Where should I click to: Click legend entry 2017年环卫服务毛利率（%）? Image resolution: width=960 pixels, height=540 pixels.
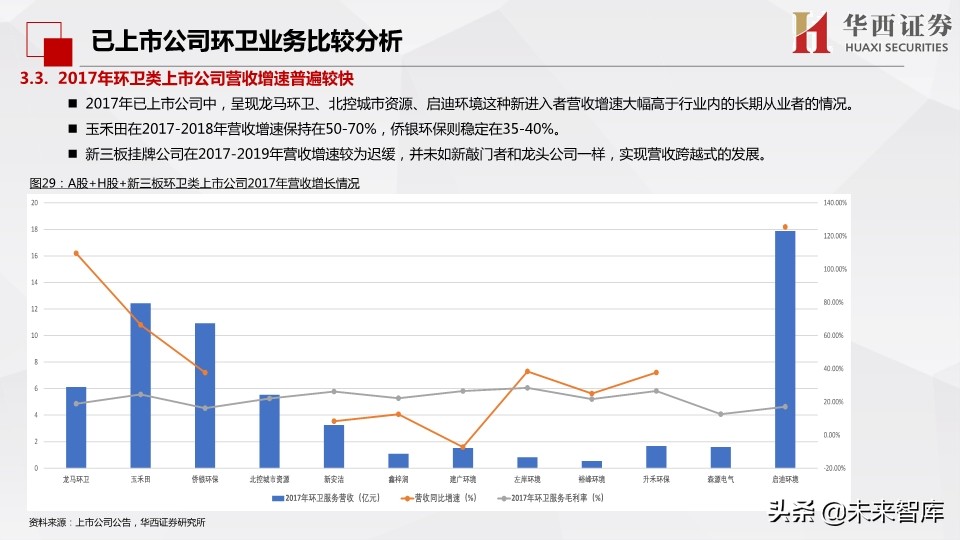[x=551, y=498]
